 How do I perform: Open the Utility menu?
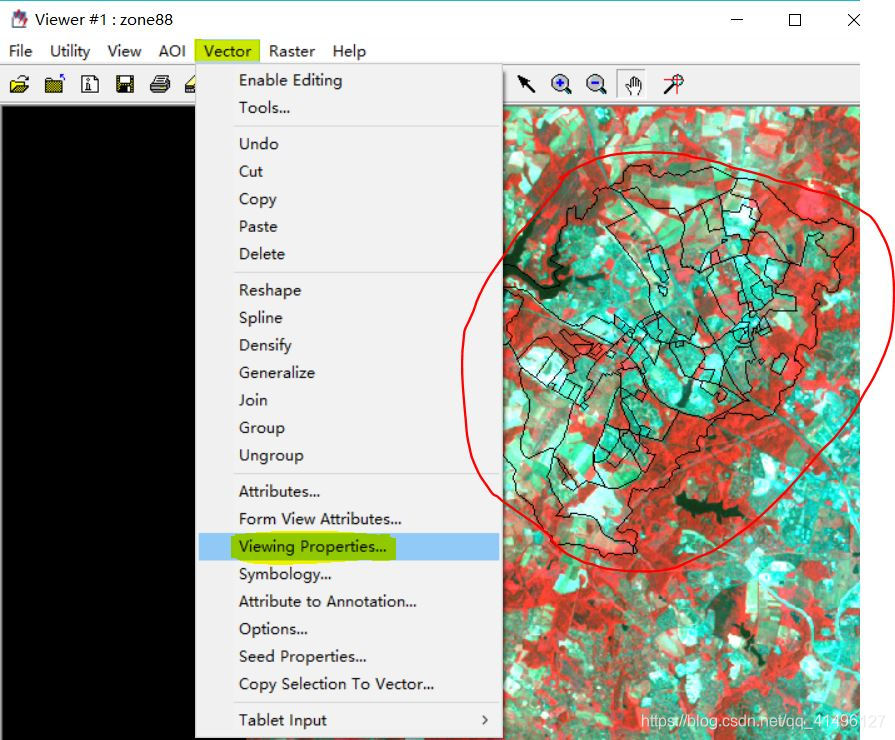(x=70, y=51)
